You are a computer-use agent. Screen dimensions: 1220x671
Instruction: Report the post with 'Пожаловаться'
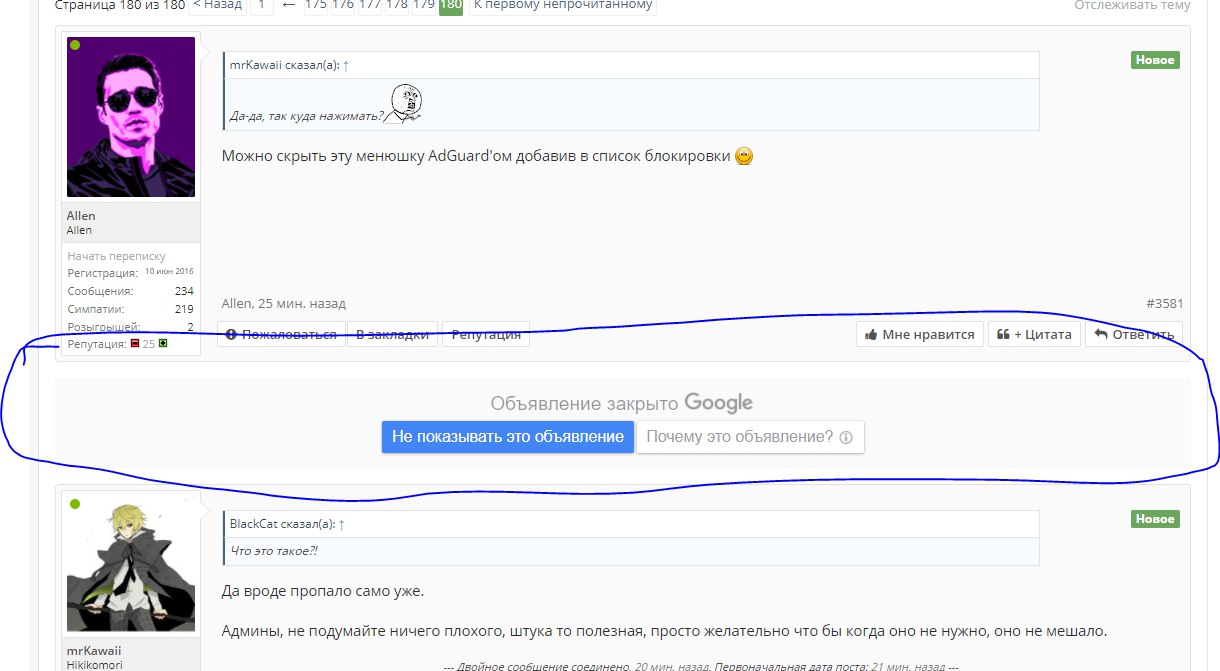tap(280, 334)
